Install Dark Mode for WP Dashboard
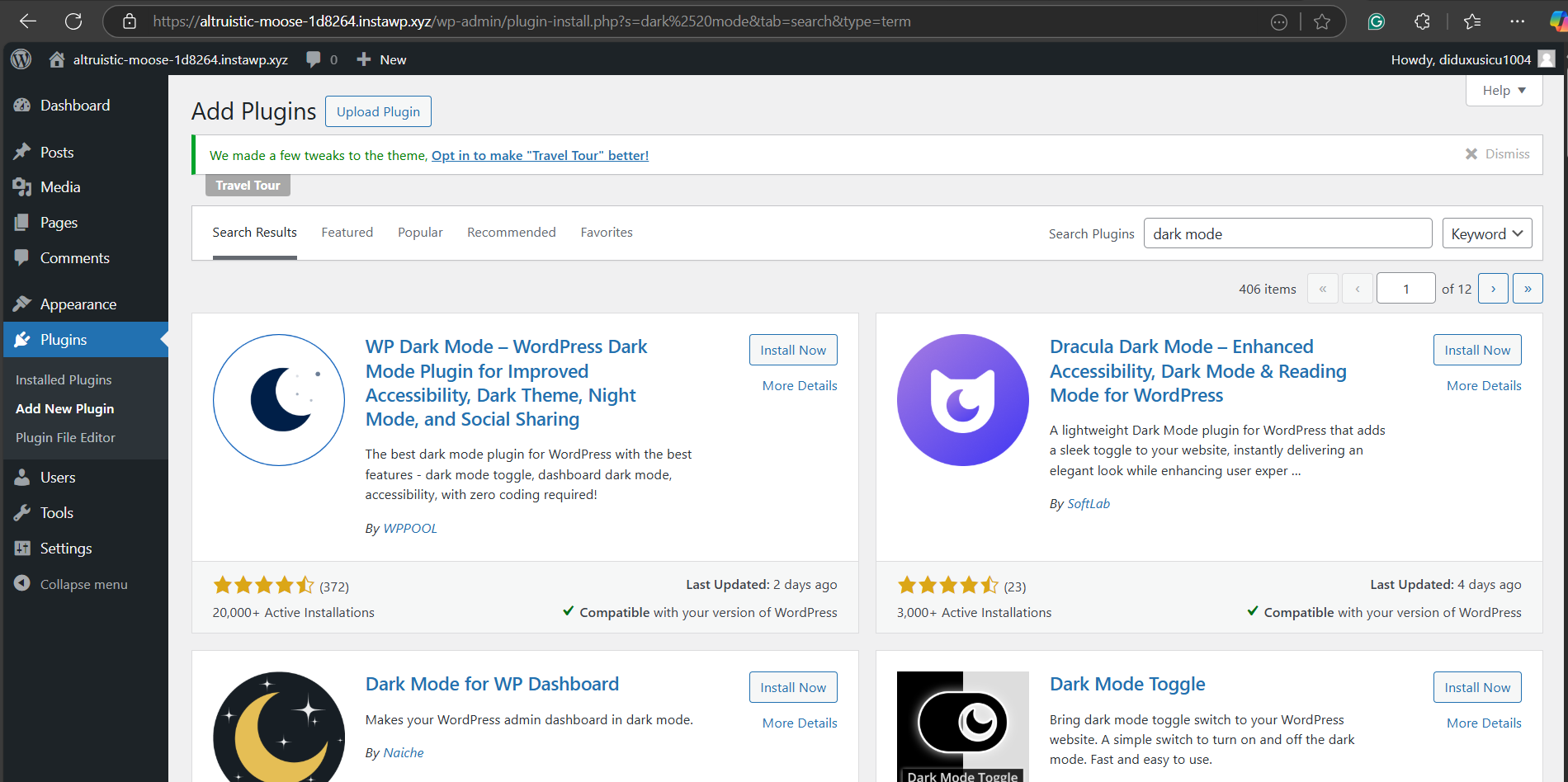Screen dimensions: 1568x782 [x=793, y=687]
